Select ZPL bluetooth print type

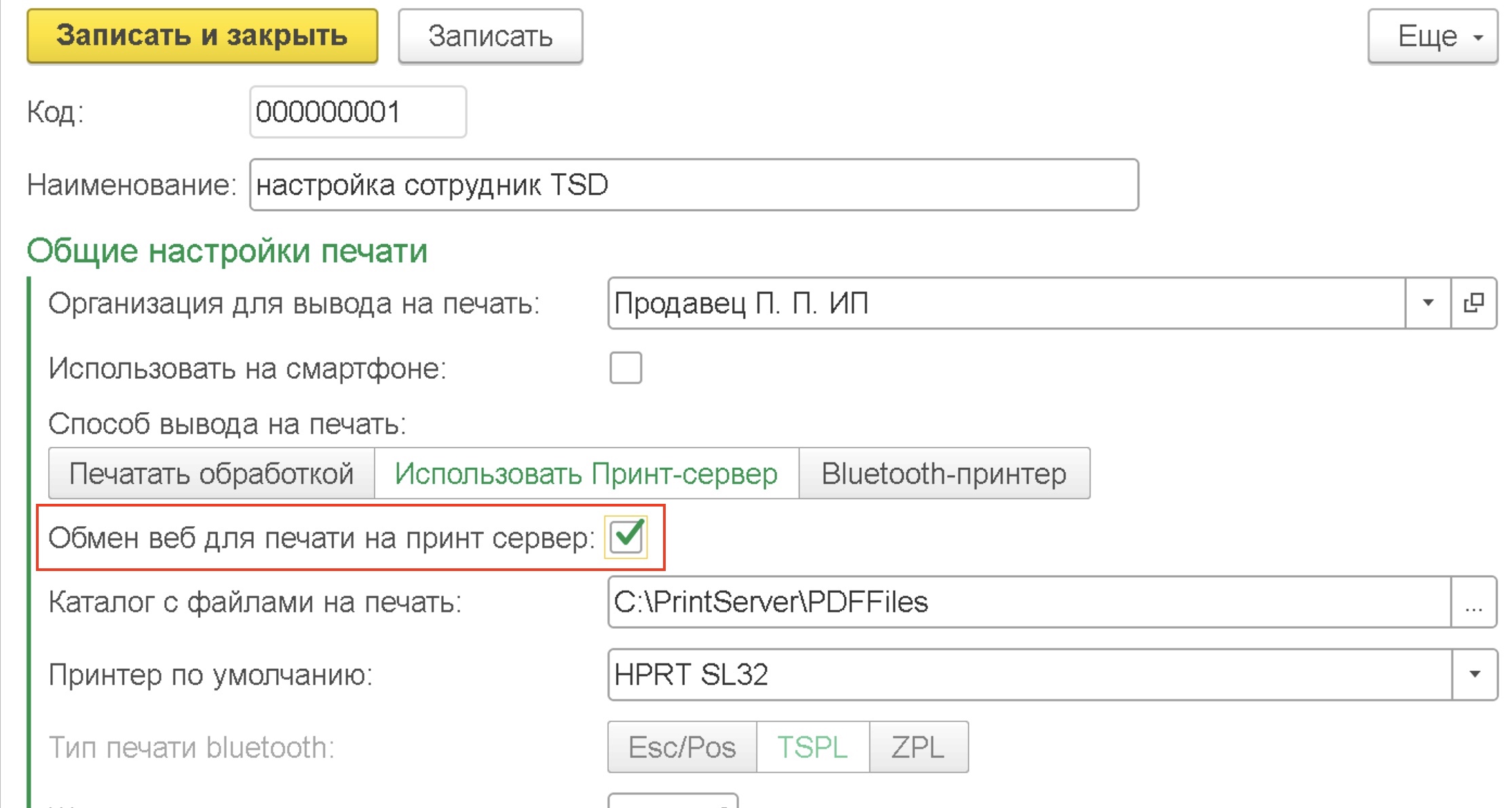[x=918, y=748]
